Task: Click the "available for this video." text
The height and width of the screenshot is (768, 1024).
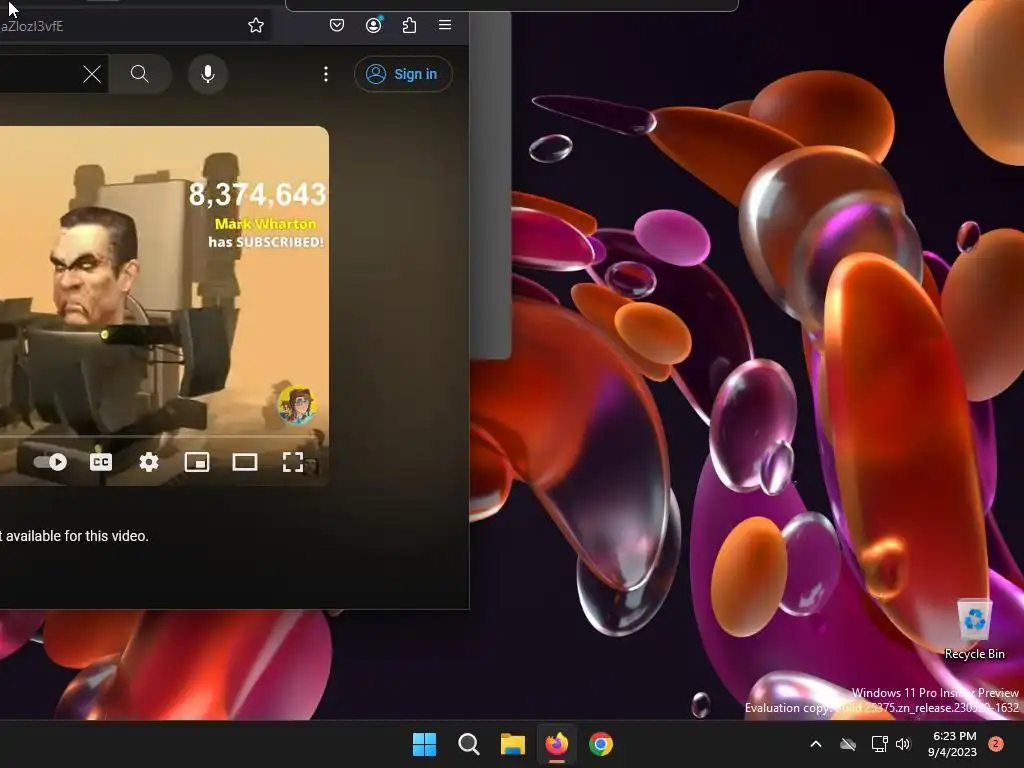Action: 77,536
